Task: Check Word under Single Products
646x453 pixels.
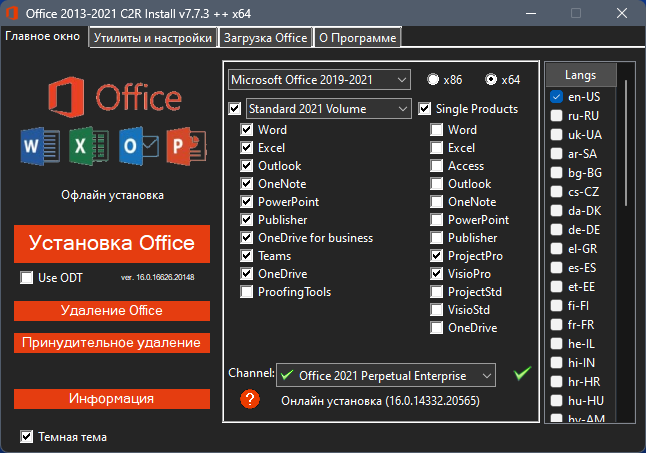Action: (437, 130)
